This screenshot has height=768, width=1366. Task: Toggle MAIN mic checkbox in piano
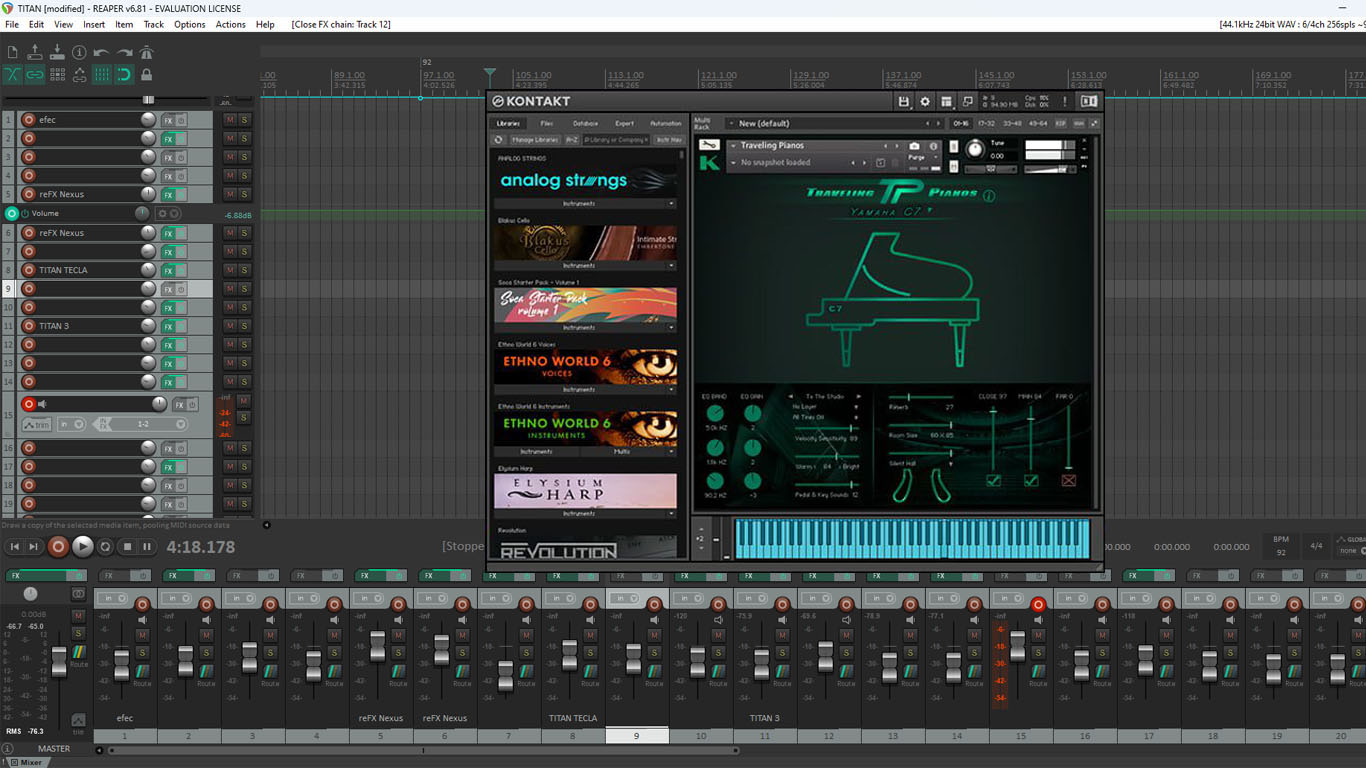1031,481
